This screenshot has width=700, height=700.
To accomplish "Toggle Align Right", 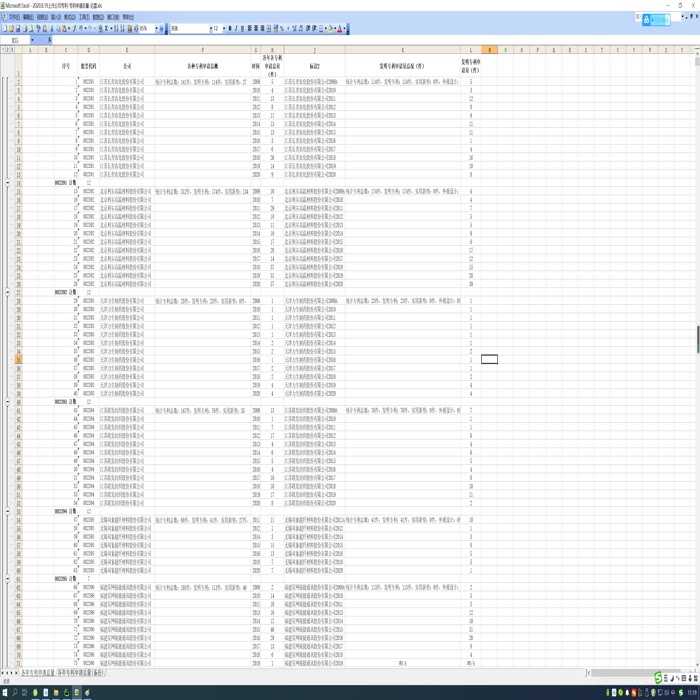I will point(262,29).
